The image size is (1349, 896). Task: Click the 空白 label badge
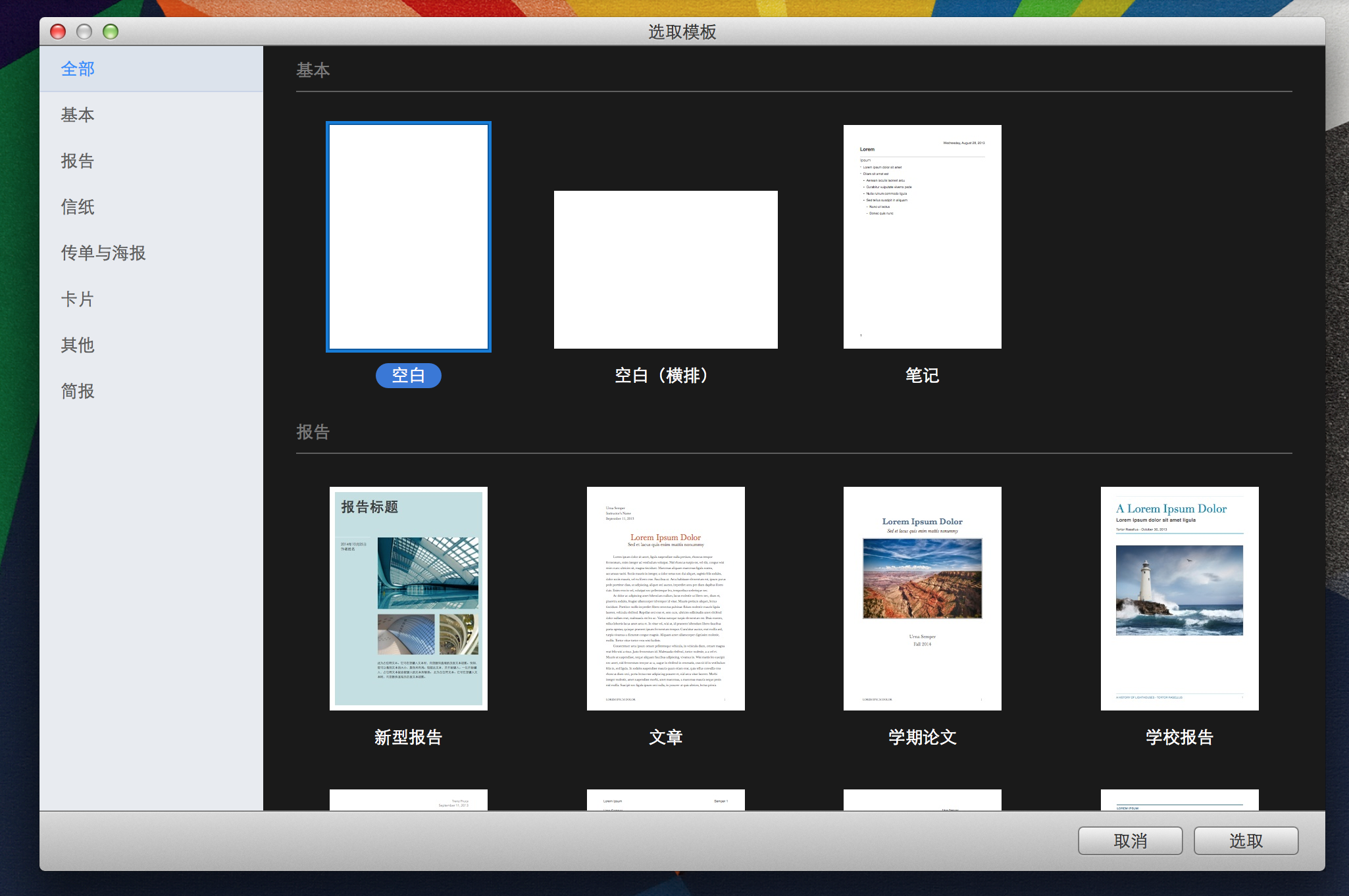pyautogui.click(x=409, y=376)
